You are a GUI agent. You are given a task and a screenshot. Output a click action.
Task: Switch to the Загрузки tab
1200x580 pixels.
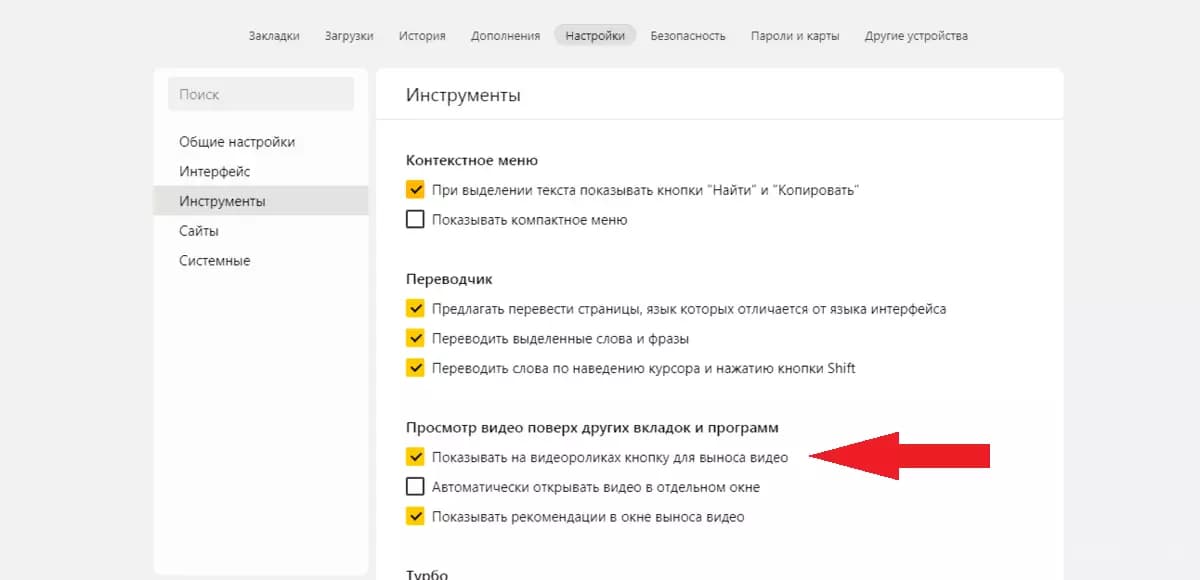[349, 36]
